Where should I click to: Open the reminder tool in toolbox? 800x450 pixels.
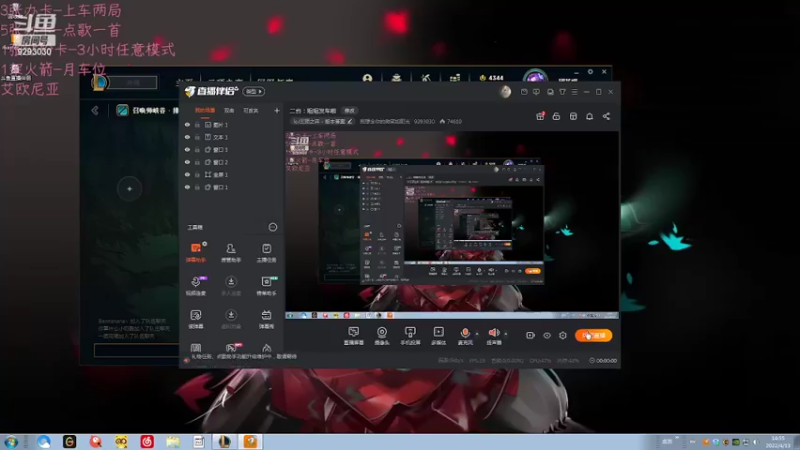pyautogui.click(x=195, y=319)
